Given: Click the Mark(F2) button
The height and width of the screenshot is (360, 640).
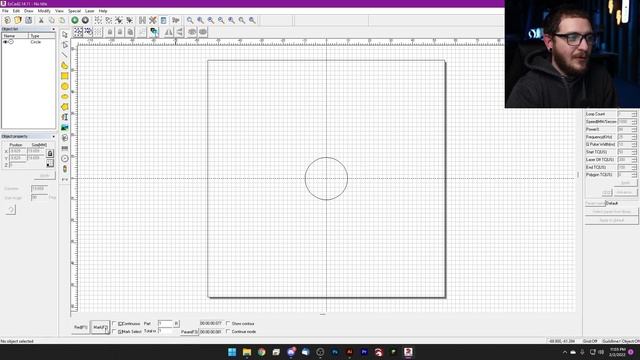Looking at the screenshot, I should (x=100, y=327).
